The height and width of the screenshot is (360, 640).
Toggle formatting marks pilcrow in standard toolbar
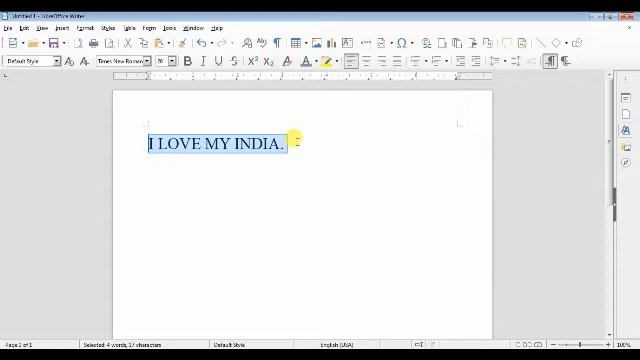[x=277, y=43]
